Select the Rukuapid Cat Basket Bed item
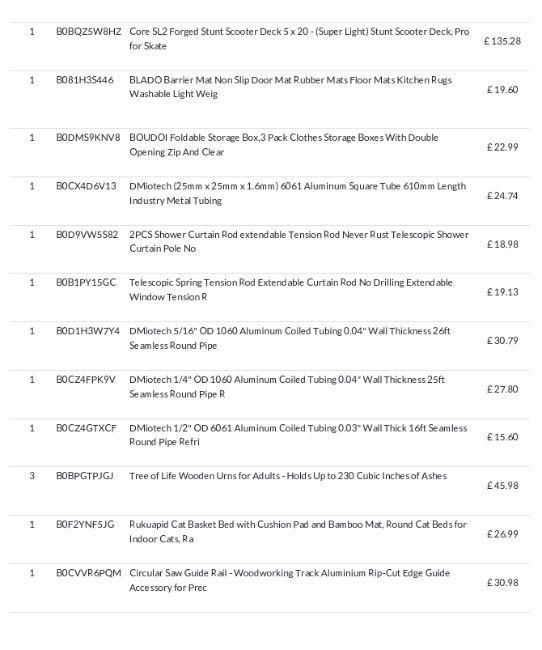This screenshot has width=542, height=650. pos(298,531)
